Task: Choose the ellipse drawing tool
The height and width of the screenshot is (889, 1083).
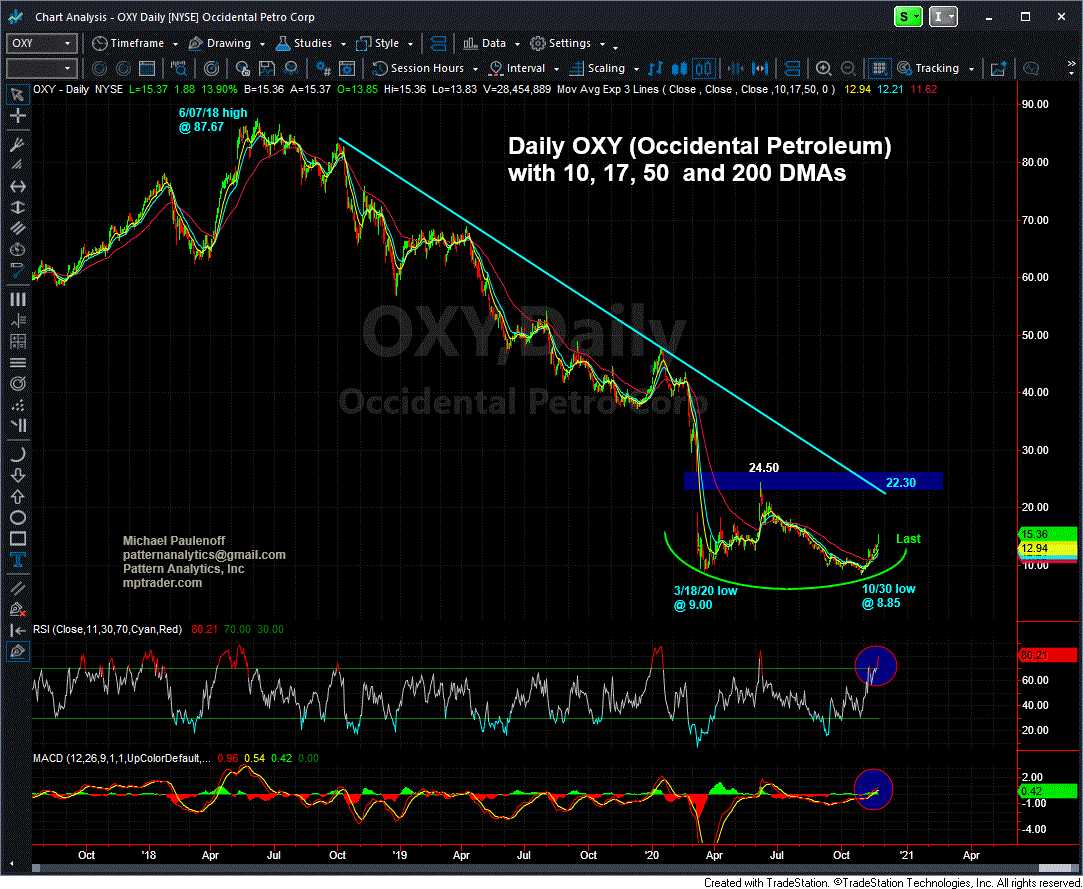Action: 19,518
